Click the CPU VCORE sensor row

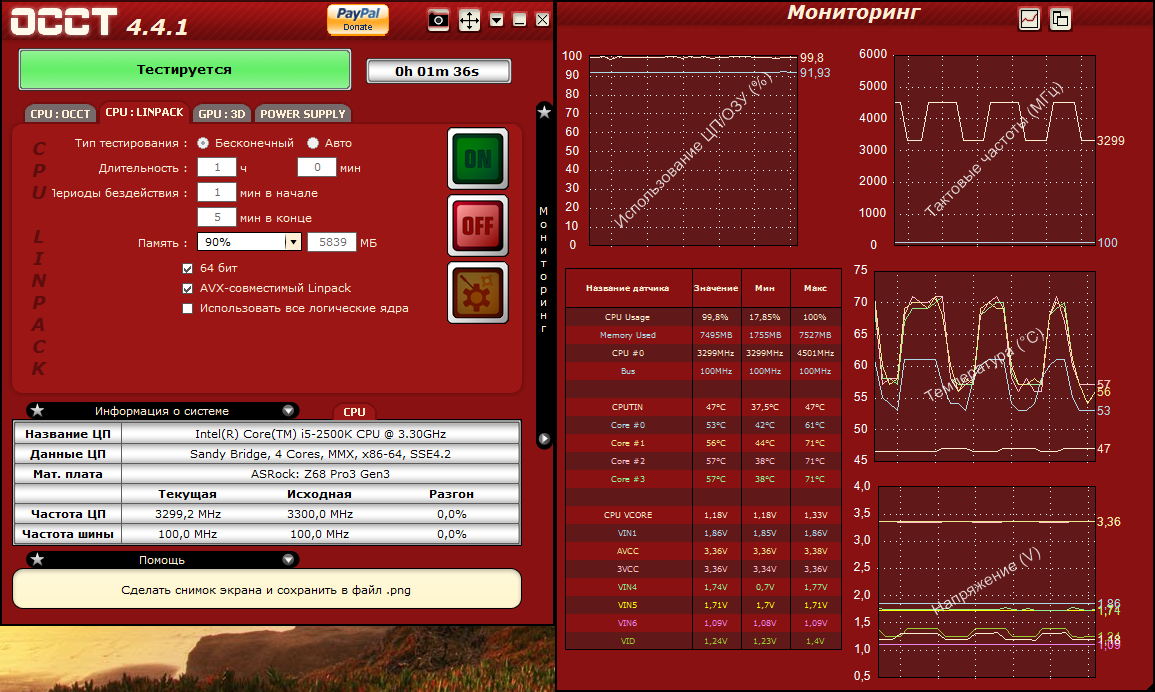click(703, 515)
